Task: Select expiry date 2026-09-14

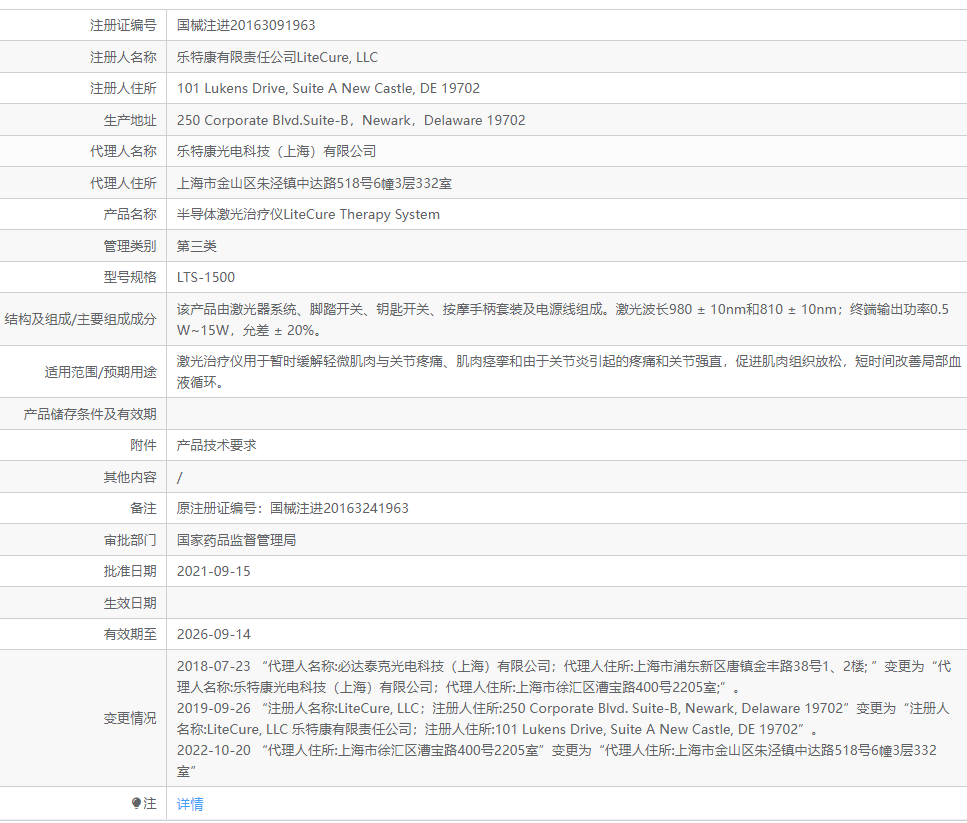Action: [x=214, y=634]
